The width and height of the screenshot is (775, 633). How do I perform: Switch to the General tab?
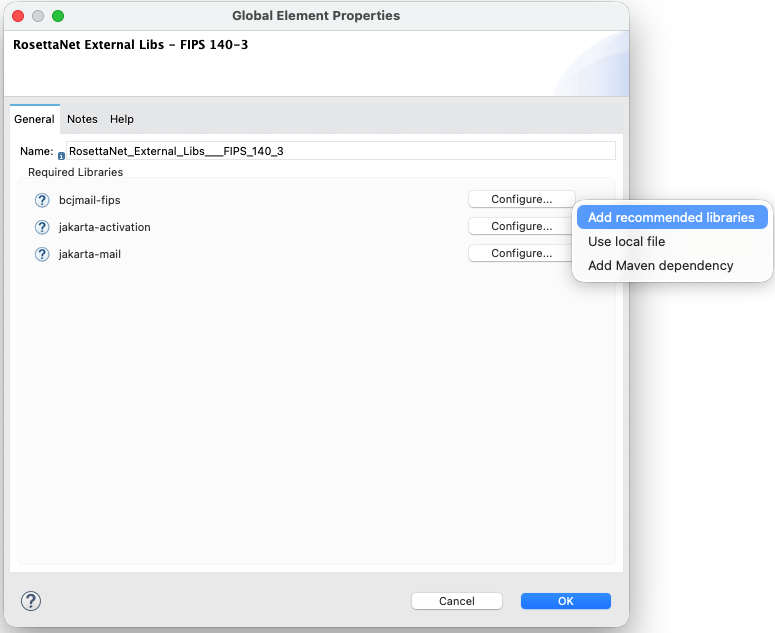[x=34, y=119]
